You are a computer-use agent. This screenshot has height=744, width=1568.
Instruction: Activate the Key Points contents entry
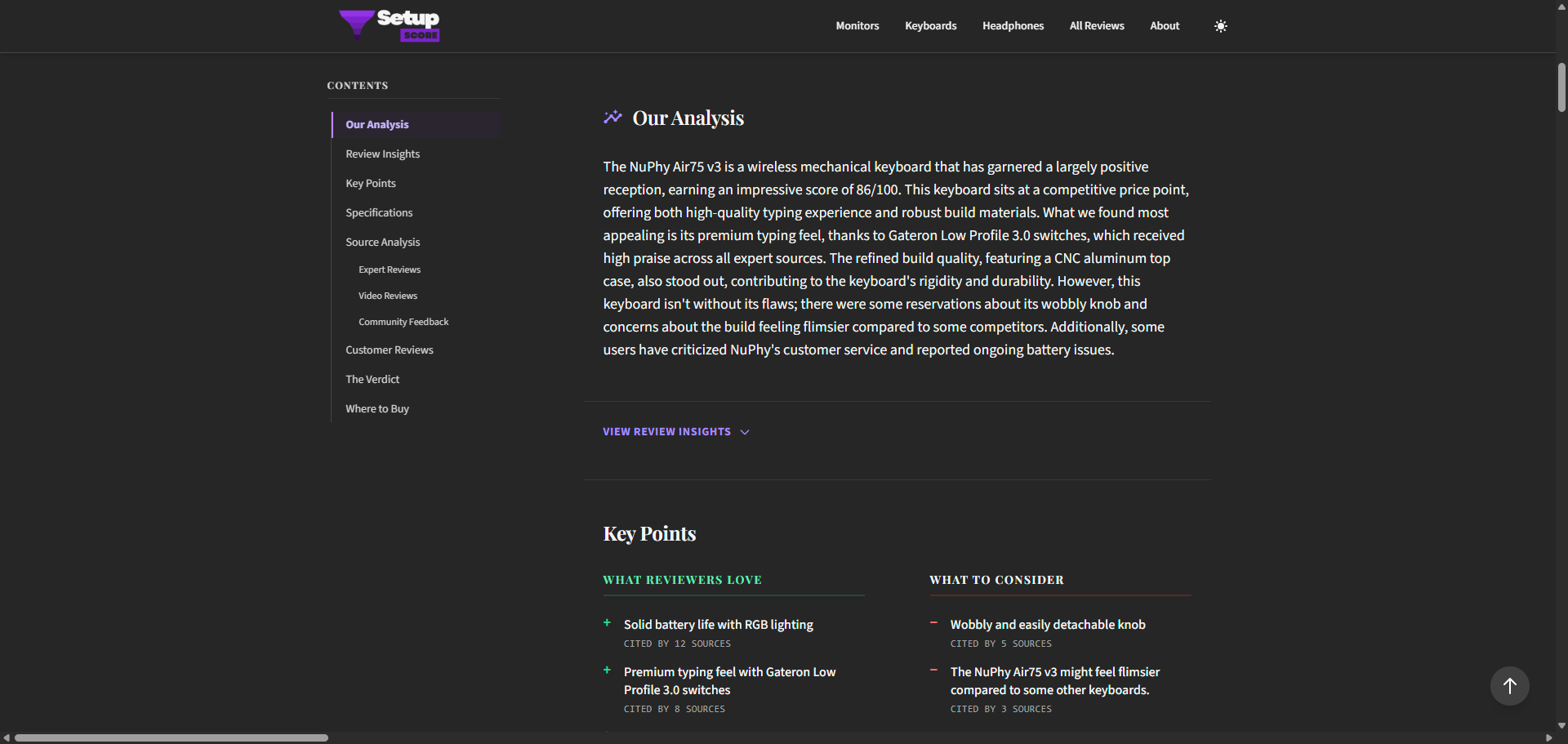pyautogui.click(x=370, y=183)
